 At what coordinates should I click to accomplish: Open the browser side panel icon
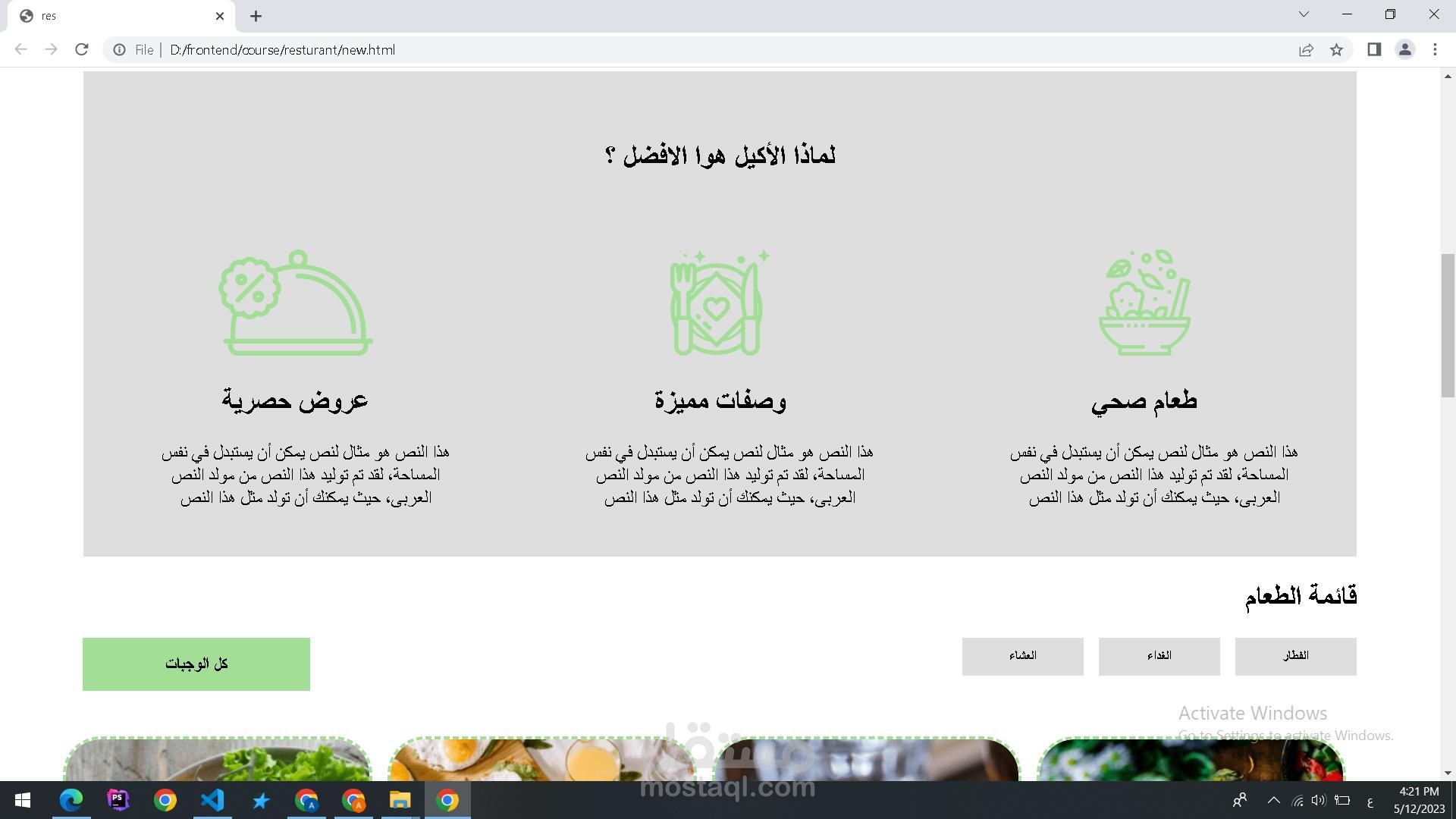pyautogui.click(x=1374, y=50)
